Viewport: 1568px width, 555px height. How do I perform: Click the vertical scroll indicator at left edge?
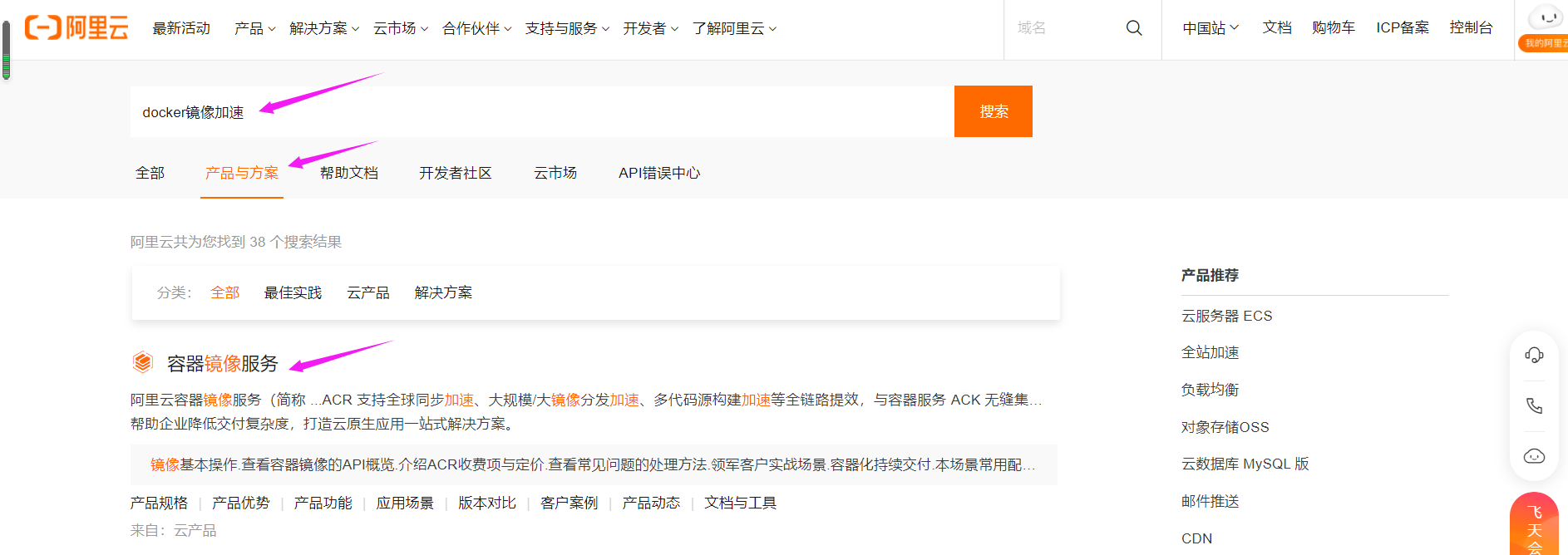click(x=6, y=51)
